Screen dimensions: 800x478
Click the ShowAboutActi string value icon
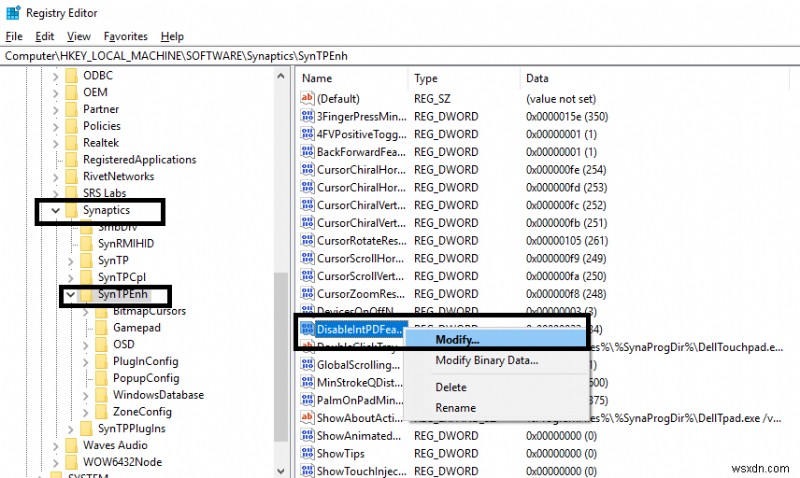[x=307, y=417]
